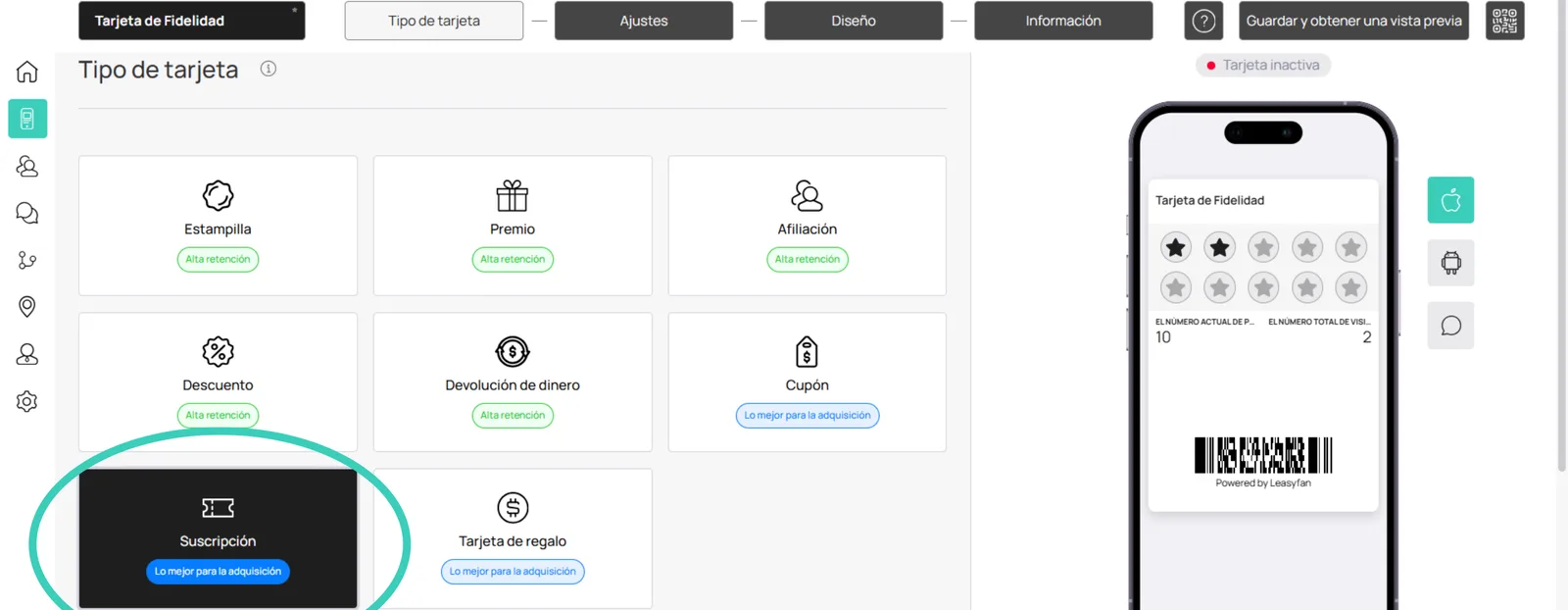Click the Alta retención tag under Afiliación

(808, 259)
